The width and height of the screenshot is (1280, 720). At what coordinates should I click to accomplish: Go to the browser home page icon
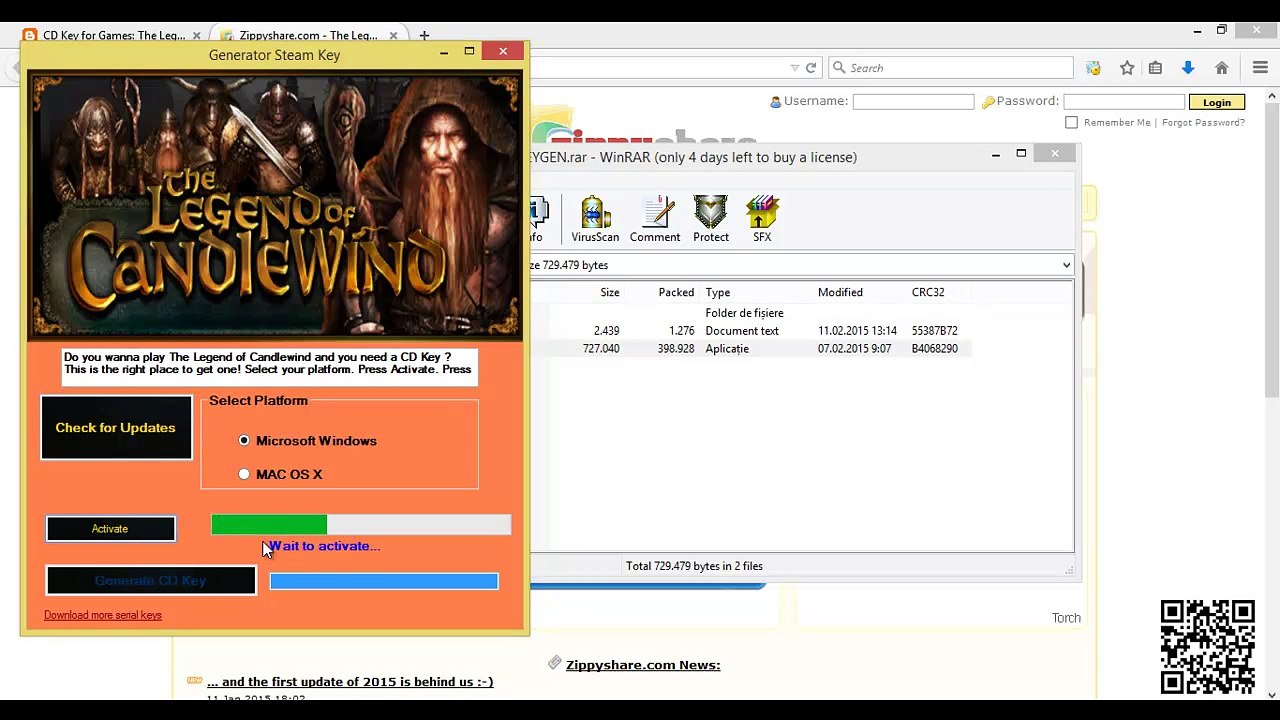(x=1221, y=68)
